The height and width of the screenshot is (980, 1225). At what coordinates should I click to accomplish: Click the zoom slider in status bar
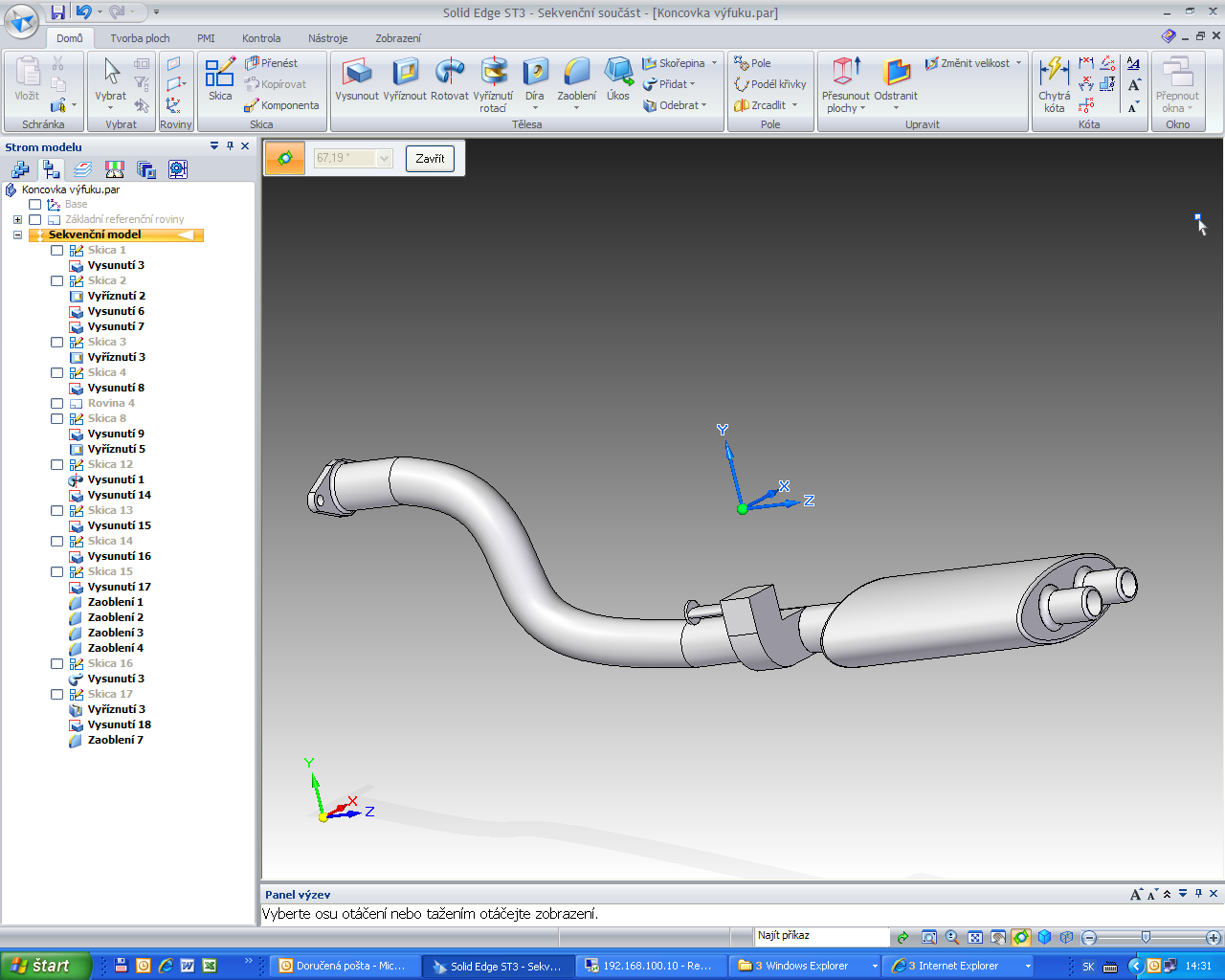(1146, 938)
